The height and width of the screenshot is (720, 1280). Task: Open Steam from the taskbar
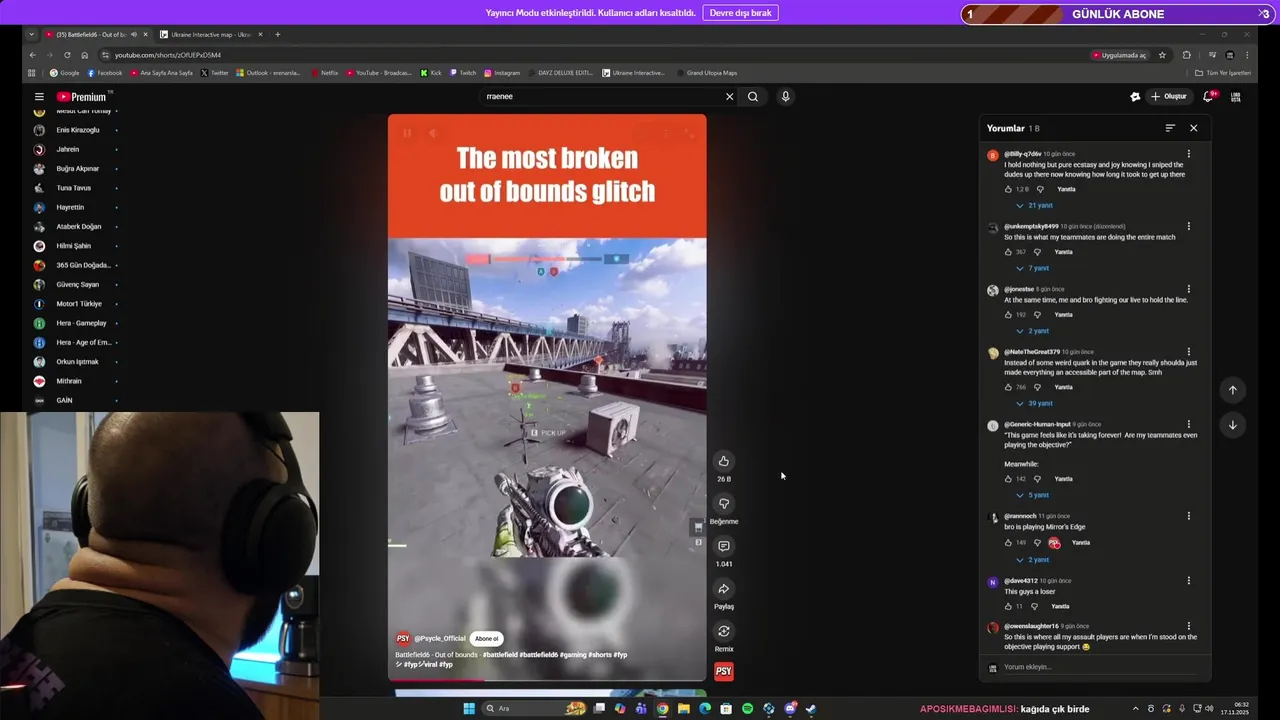(x=811, y=709)
